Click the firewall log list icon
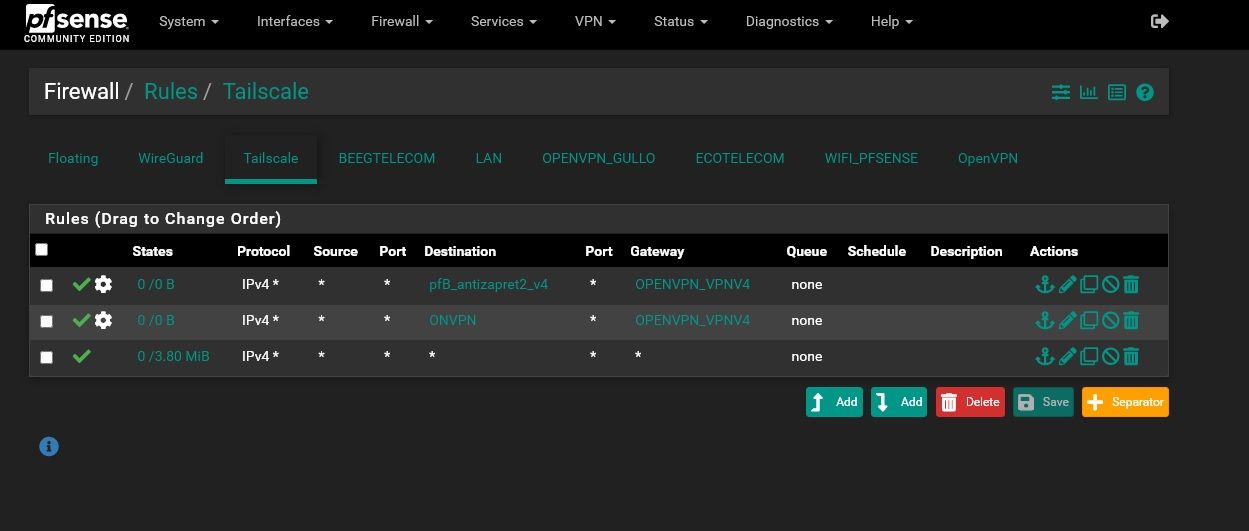The height and width of the screenshot is (531, 1249). [1117, 92]
